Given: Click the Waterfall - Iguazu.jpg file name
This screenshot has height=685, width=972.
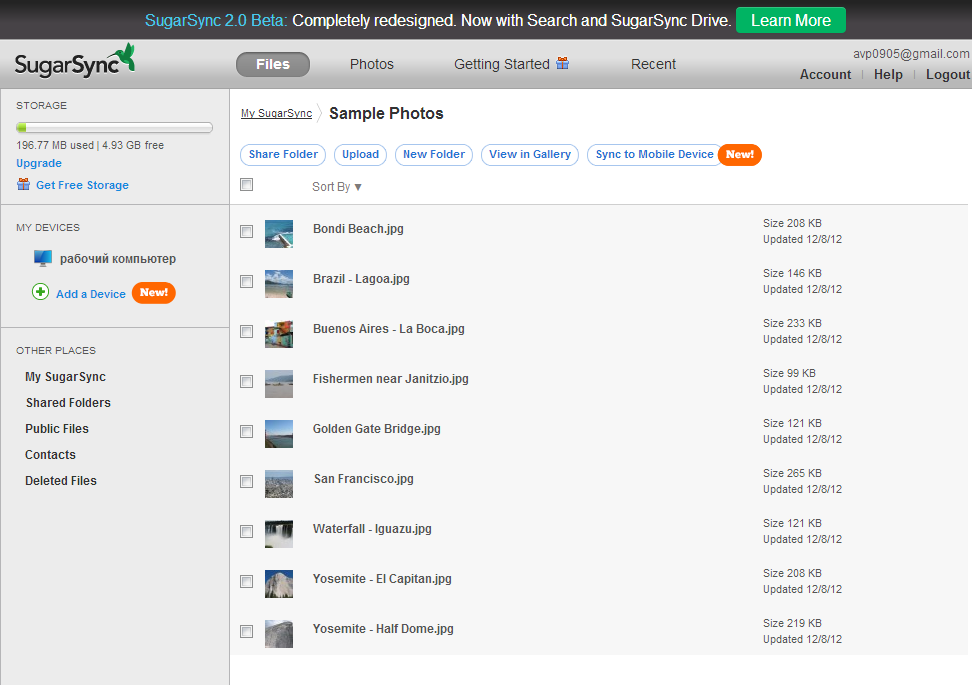Looking at the screenshot, I should [372, 529].
